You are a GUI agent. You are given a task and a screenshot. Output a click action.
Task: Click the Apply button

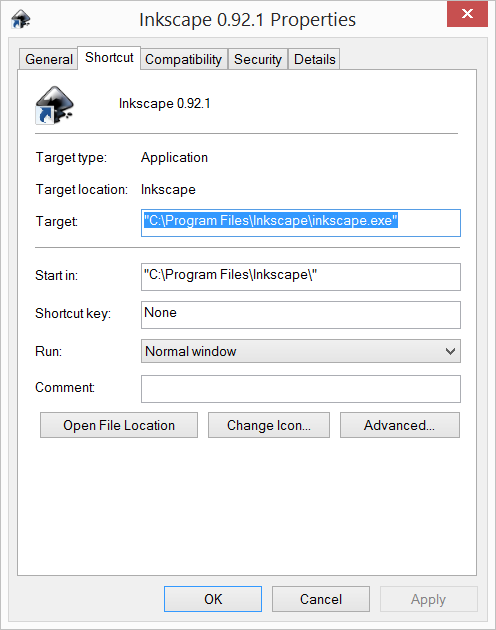428,599
